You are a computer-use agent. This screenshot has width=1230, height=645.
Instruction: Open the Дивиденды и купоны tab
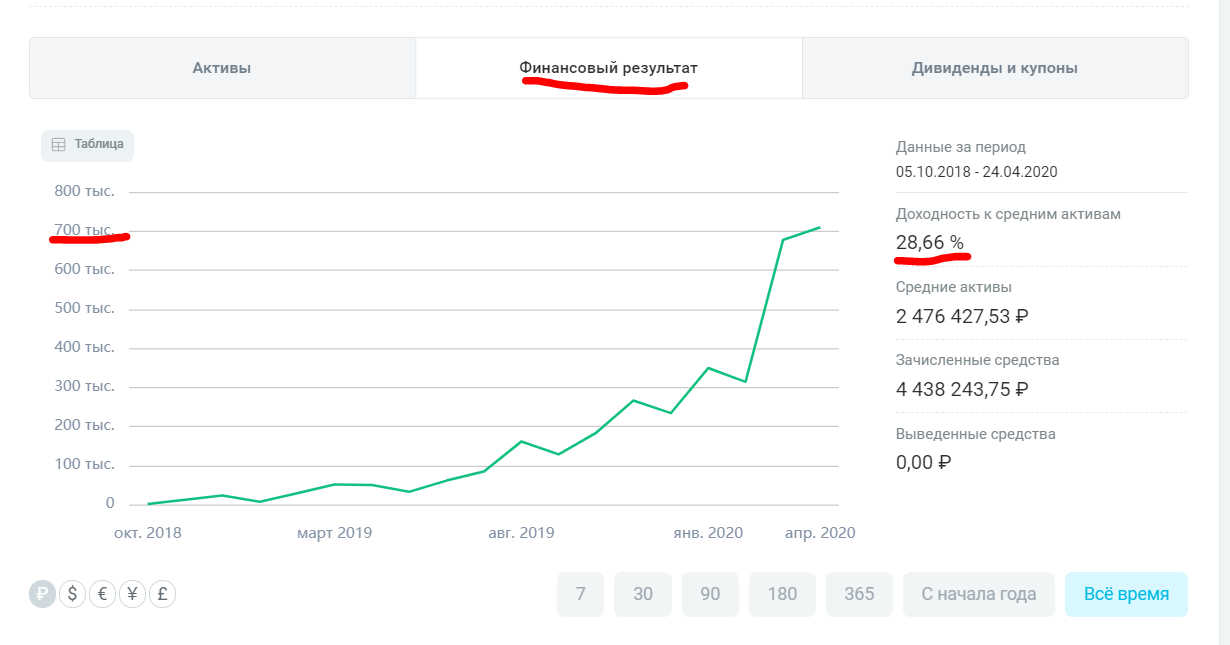pos(994,68)
